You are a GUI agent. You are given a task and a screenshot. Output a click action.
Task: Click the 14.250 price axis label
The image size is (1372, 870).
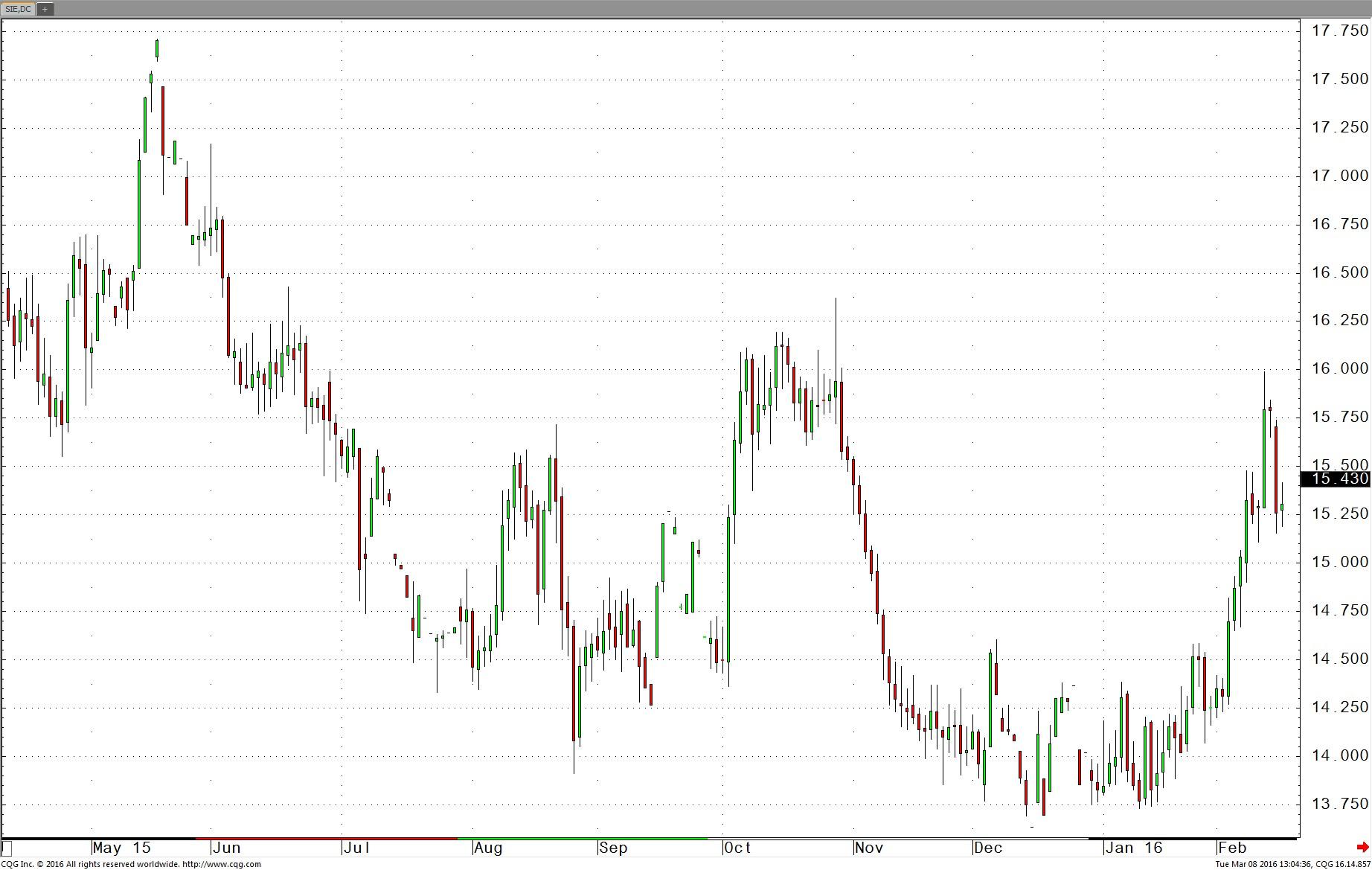(x=1339, y=707)
